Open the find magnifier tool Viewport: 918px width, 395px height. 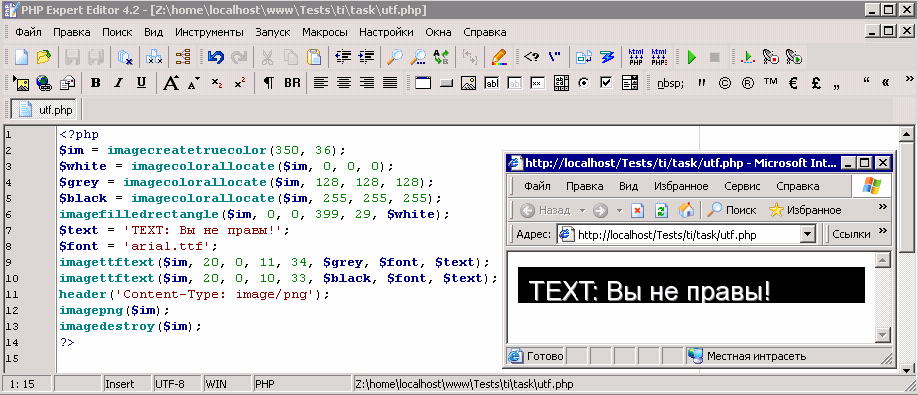395,57
